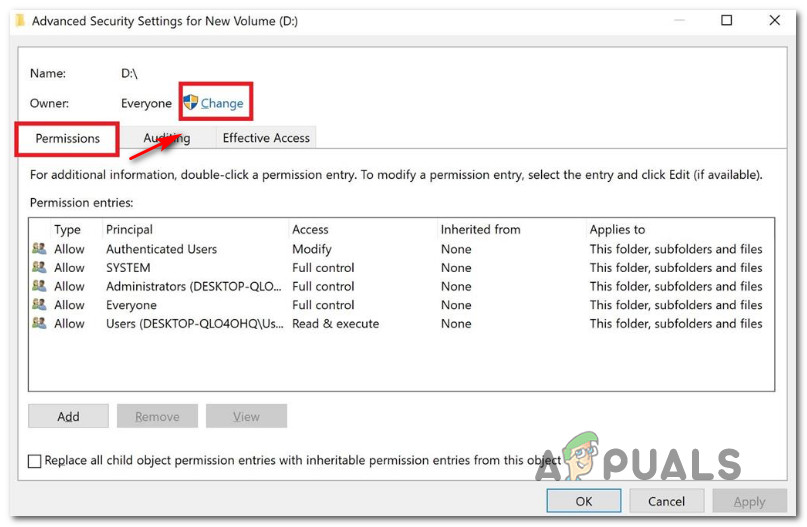The height and width of the screenshot is (527, 807).
Task: Open the Auditing tab
Action: click(x=167, y=138)
